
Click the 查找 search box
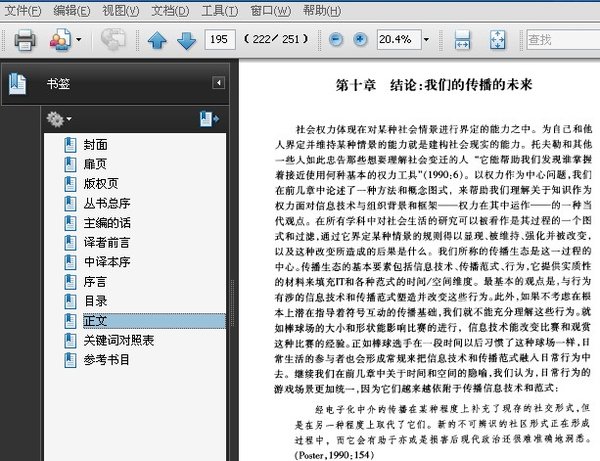(x=560, y=40)
